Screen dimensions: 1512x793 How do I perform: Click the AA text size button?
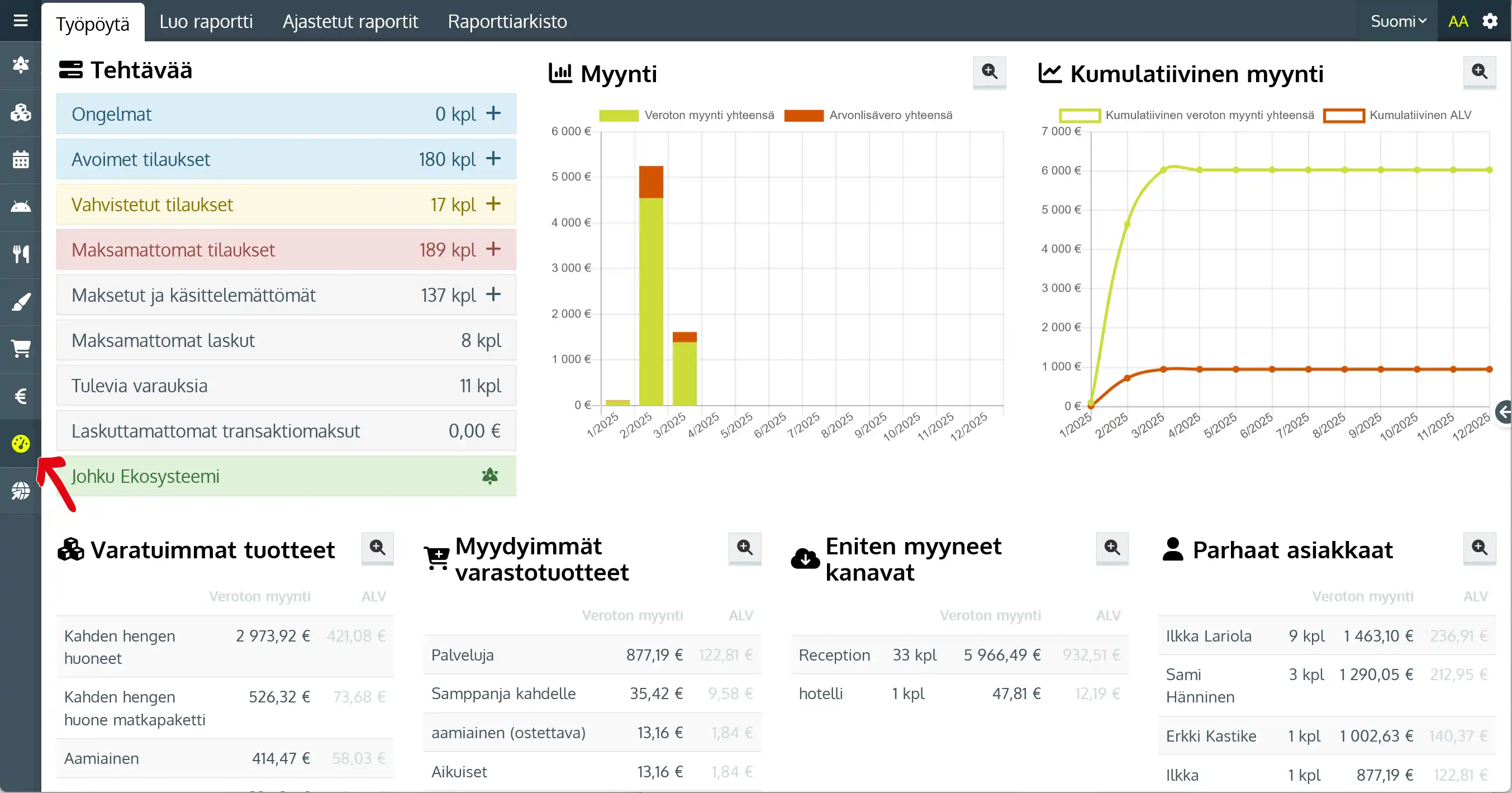(x=1458, y=21)
